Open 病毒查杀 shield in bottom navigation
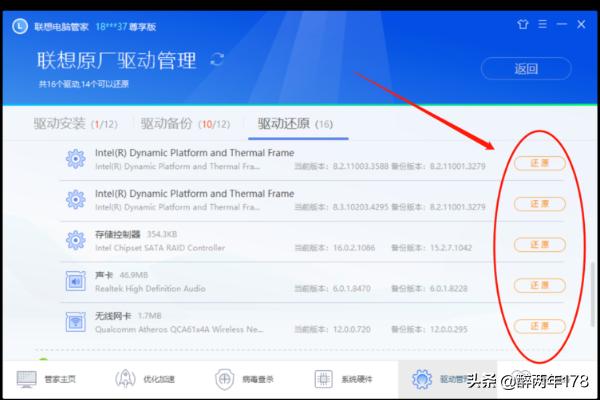The width and height of the screenshot is (600, 400). point(242,379)
